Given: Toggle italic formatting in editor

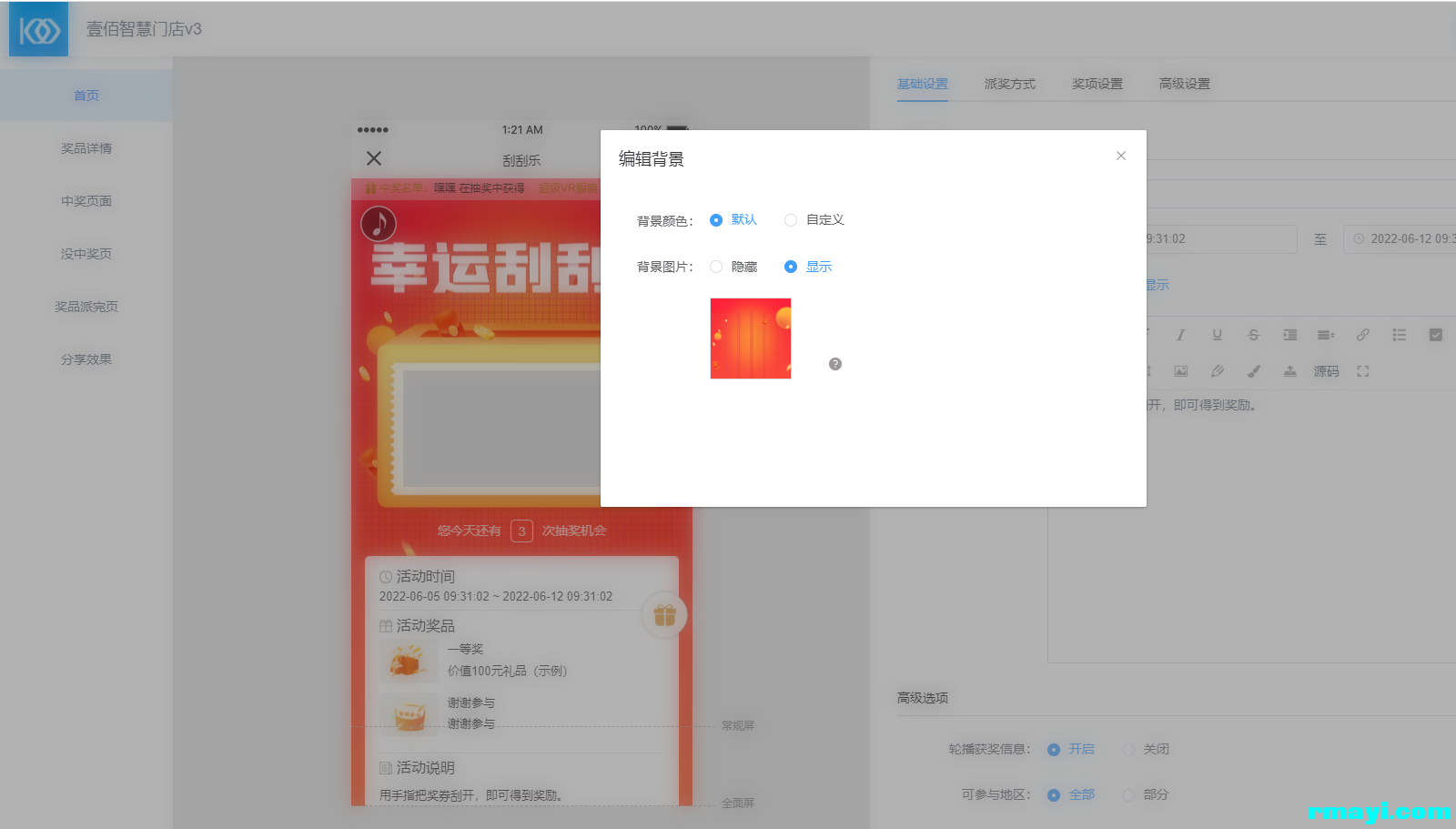Looking at the screenshot, I should pos(1180,335).
